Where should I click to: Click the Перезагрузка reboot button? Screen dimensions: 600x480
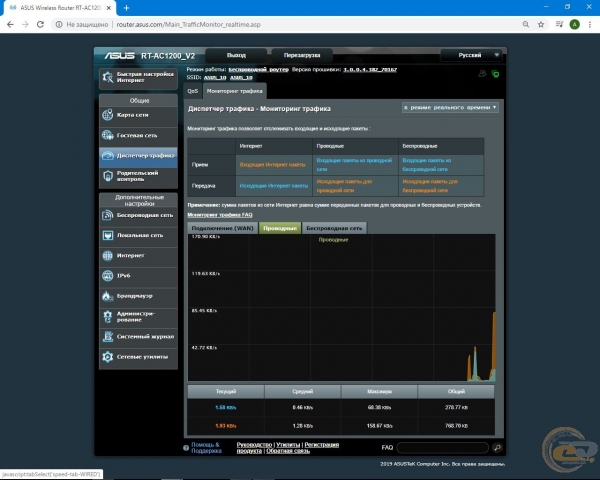pos(302,55)
